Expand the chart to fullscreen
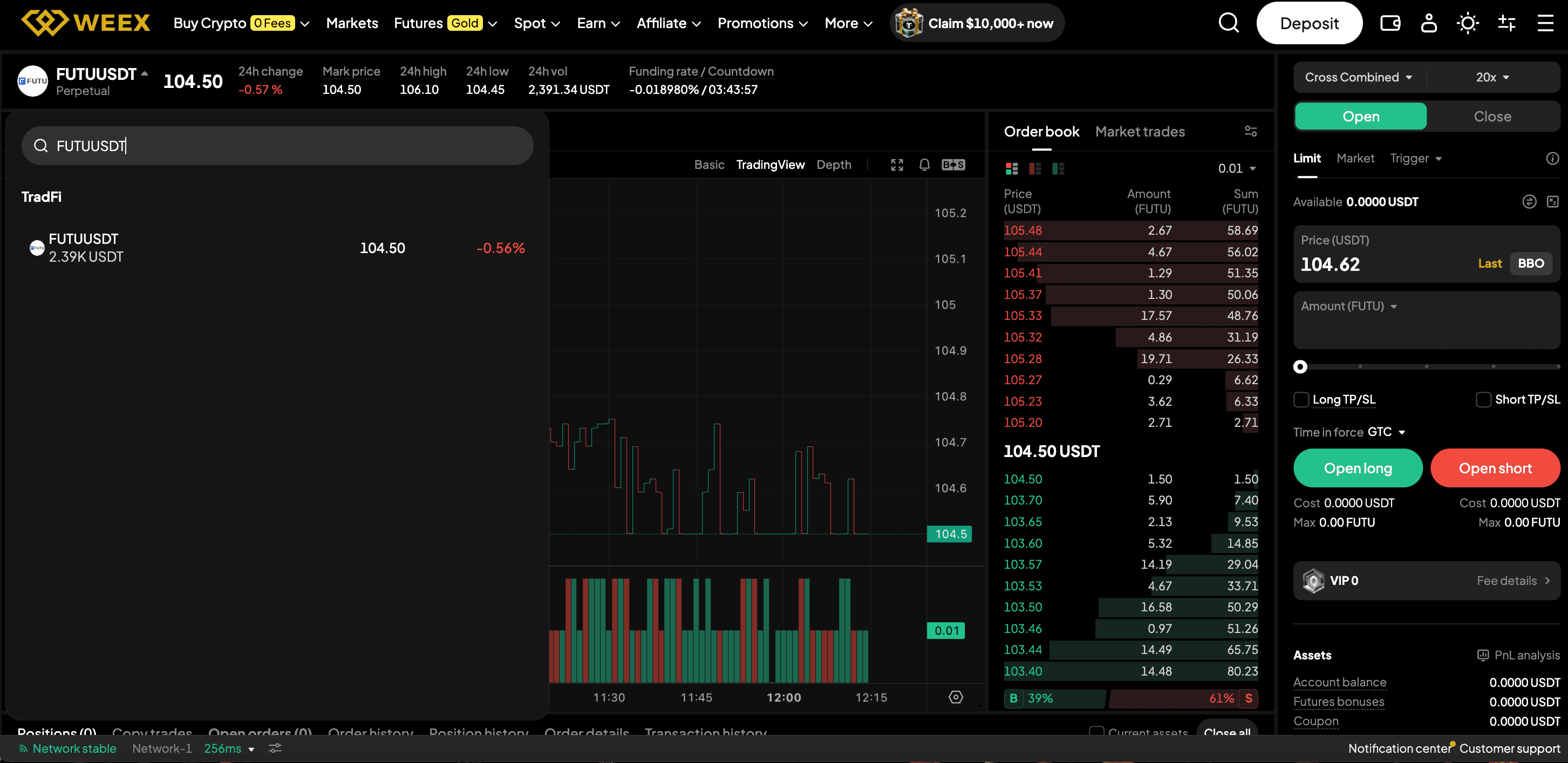Screen dimensions: 1568x763 897,165
